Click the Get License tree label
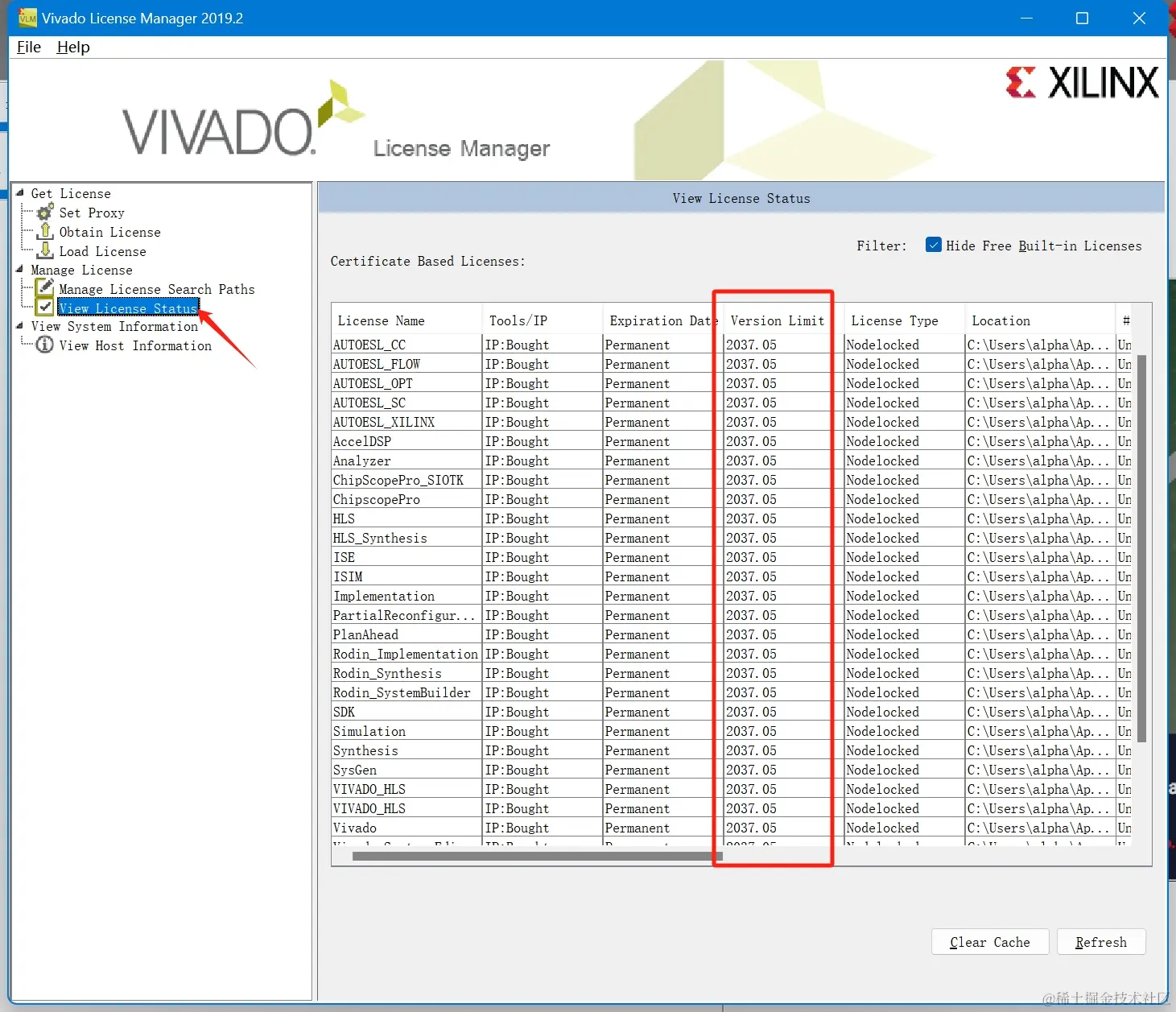 71,193
